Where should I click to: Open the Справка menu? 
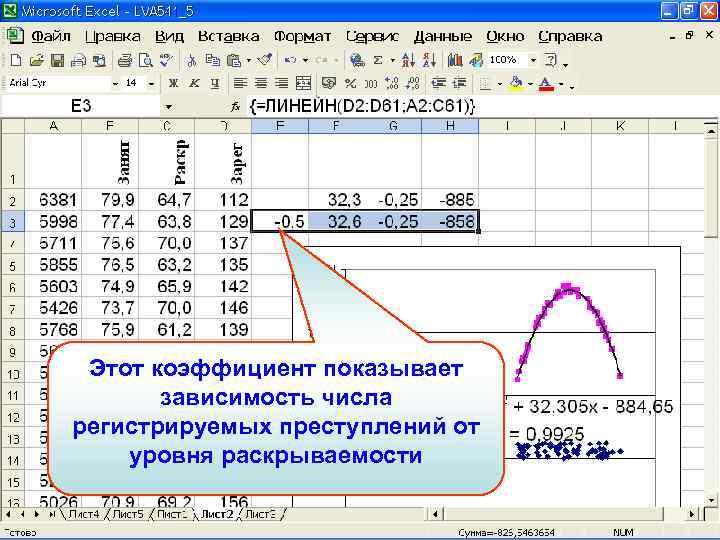point(570,36)
